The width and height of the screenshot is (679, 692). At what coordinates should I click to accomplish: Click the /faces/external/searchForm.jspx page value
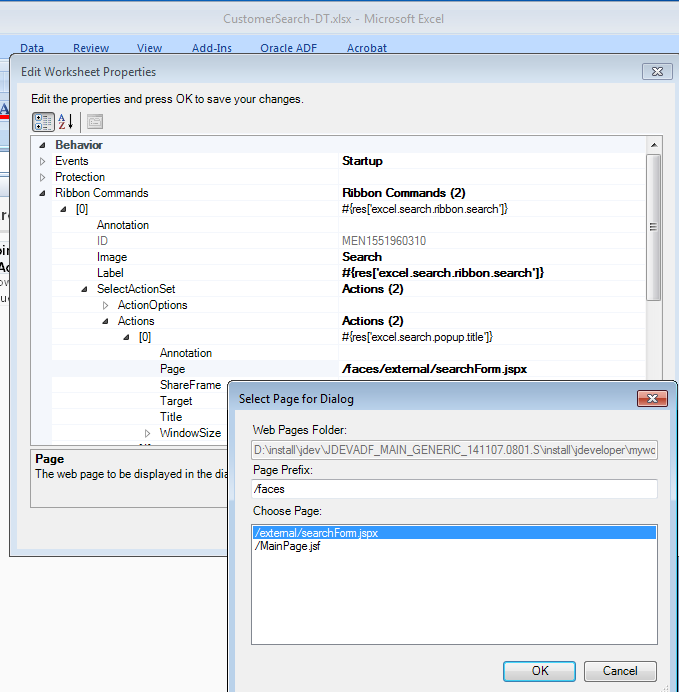434,369
